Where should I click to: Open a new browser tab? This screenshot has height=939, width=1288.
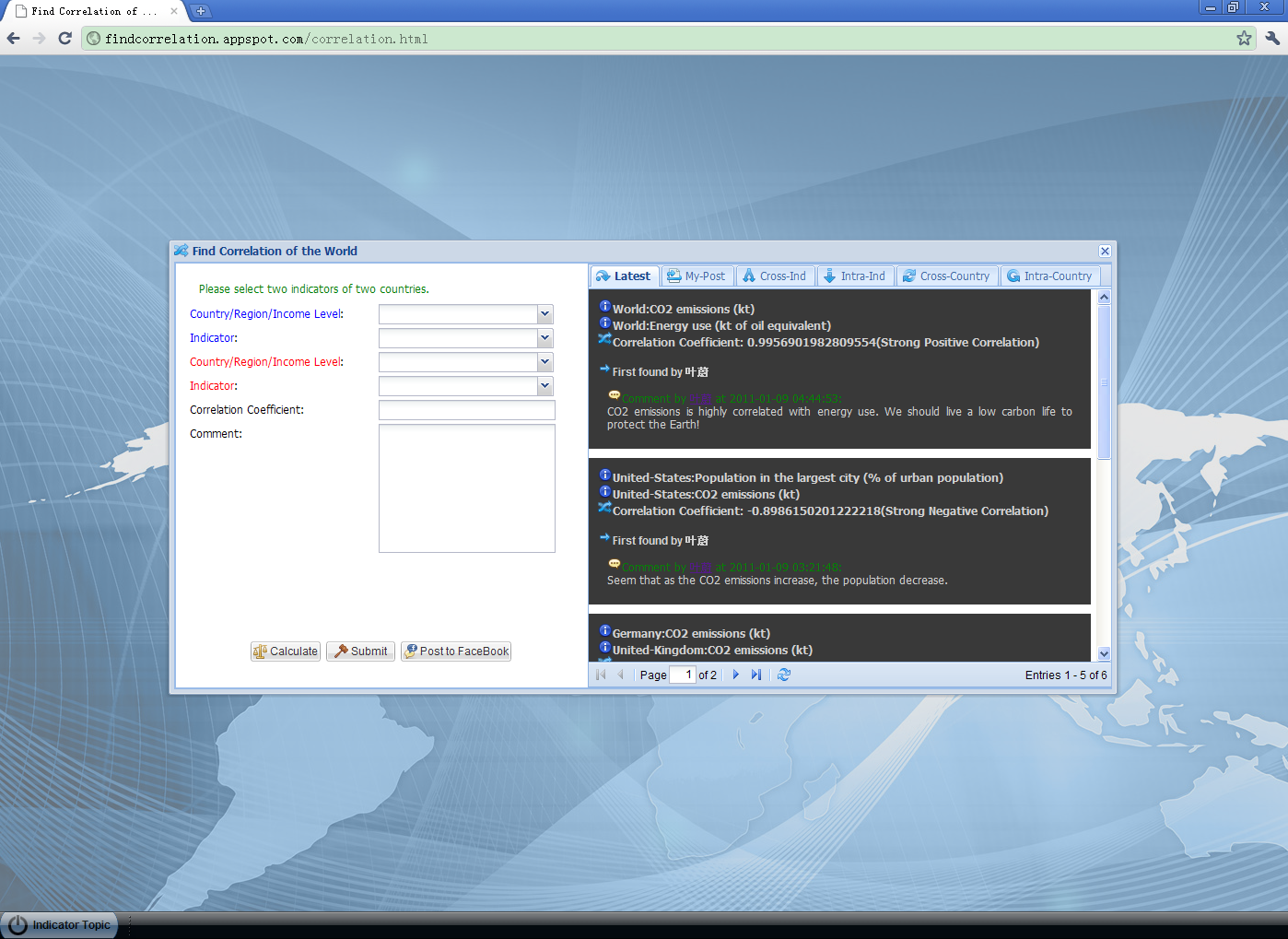point(200,11)
